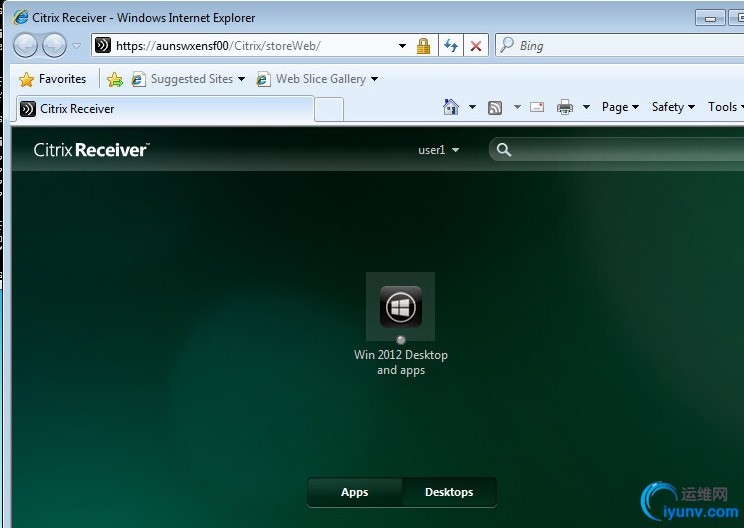The image size is (744, 528).
Task: Minimize the Internet Explorer window
Action: 710,18
